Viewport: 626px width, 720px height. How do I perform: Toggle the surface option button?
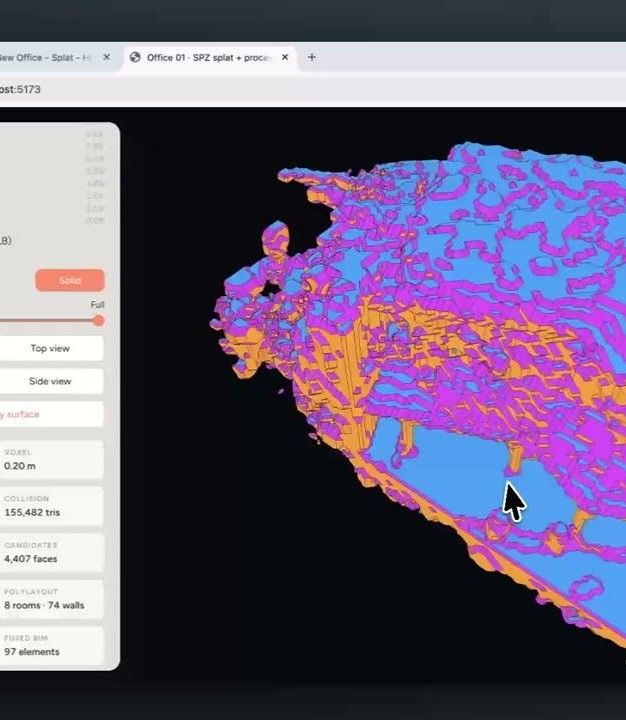(51, 414)
